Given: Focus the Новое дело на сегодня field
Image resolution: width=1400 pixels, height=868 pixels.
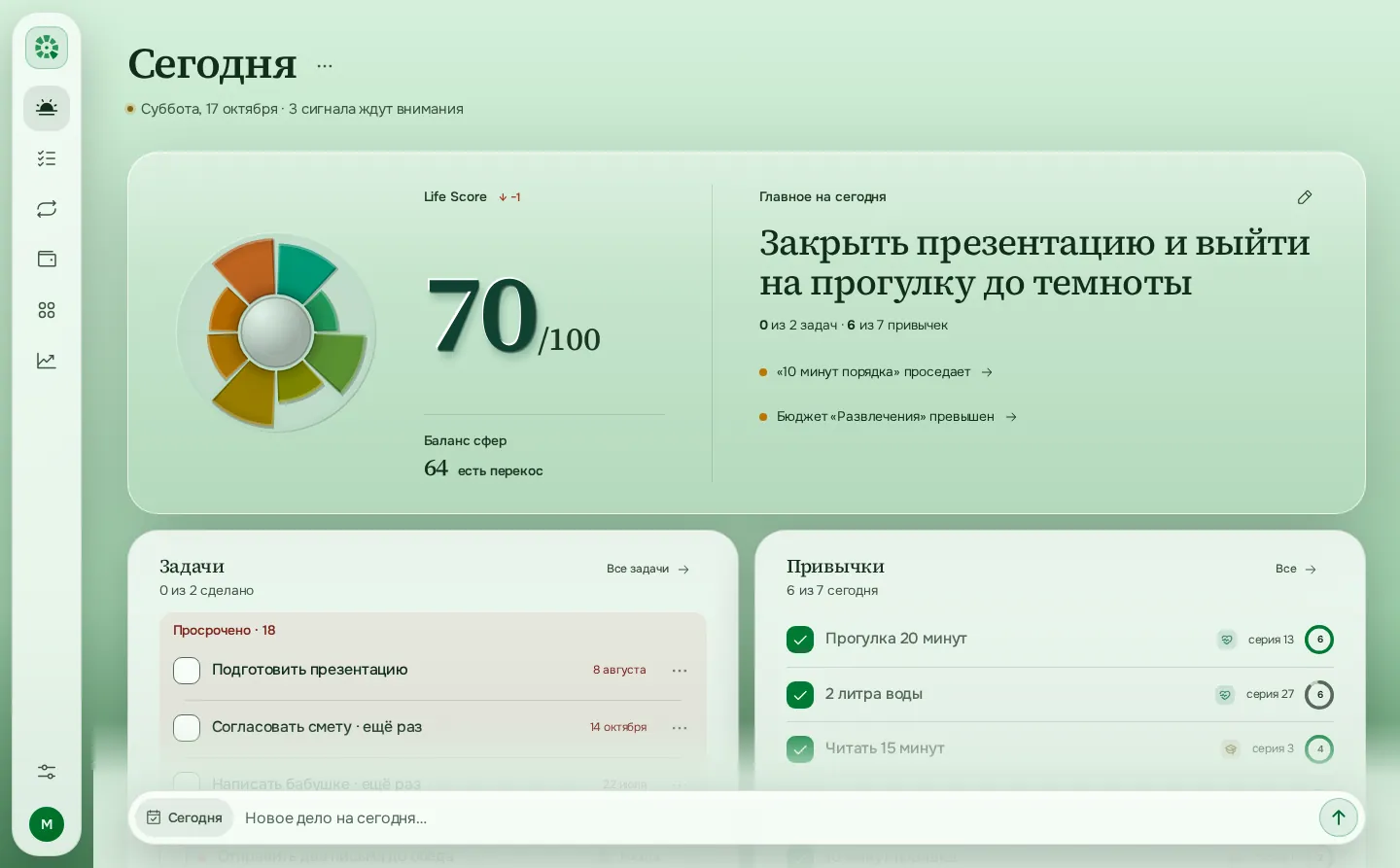Looking at the screenshot, I should [776, 817].
